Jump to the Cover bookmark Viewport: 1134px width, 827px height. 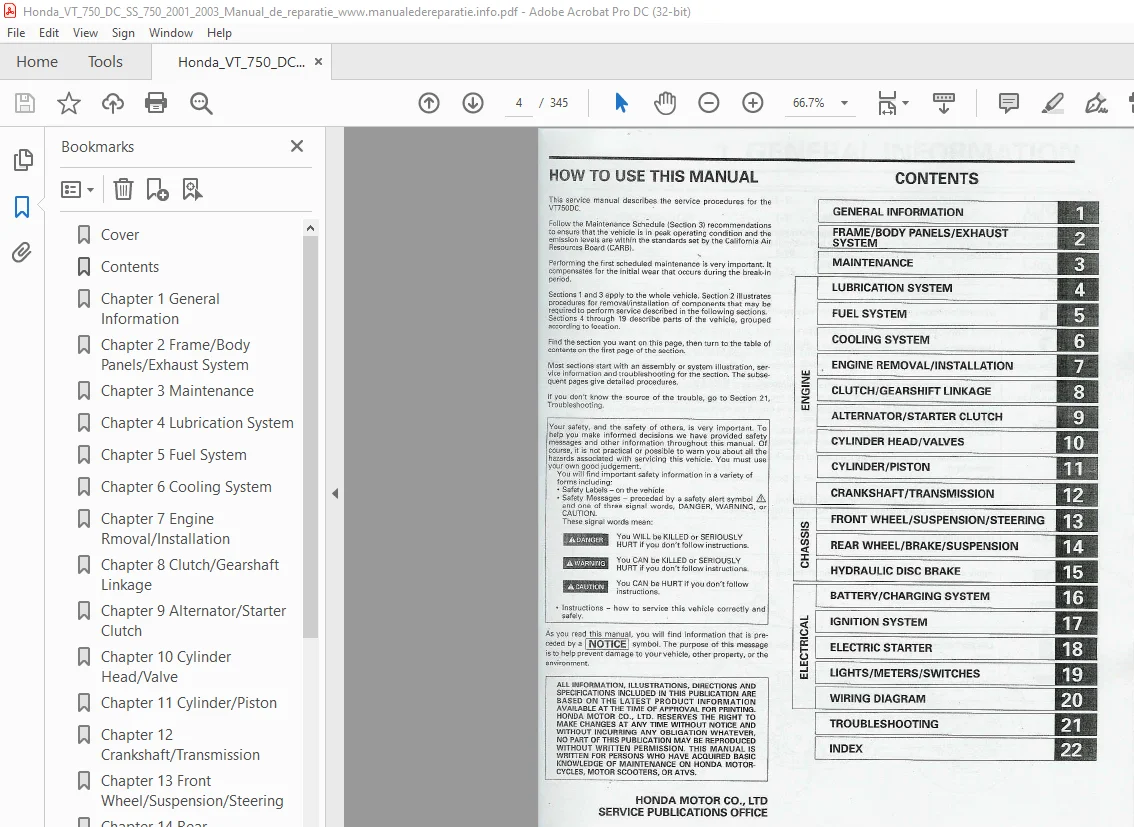[x=119, y=235]
